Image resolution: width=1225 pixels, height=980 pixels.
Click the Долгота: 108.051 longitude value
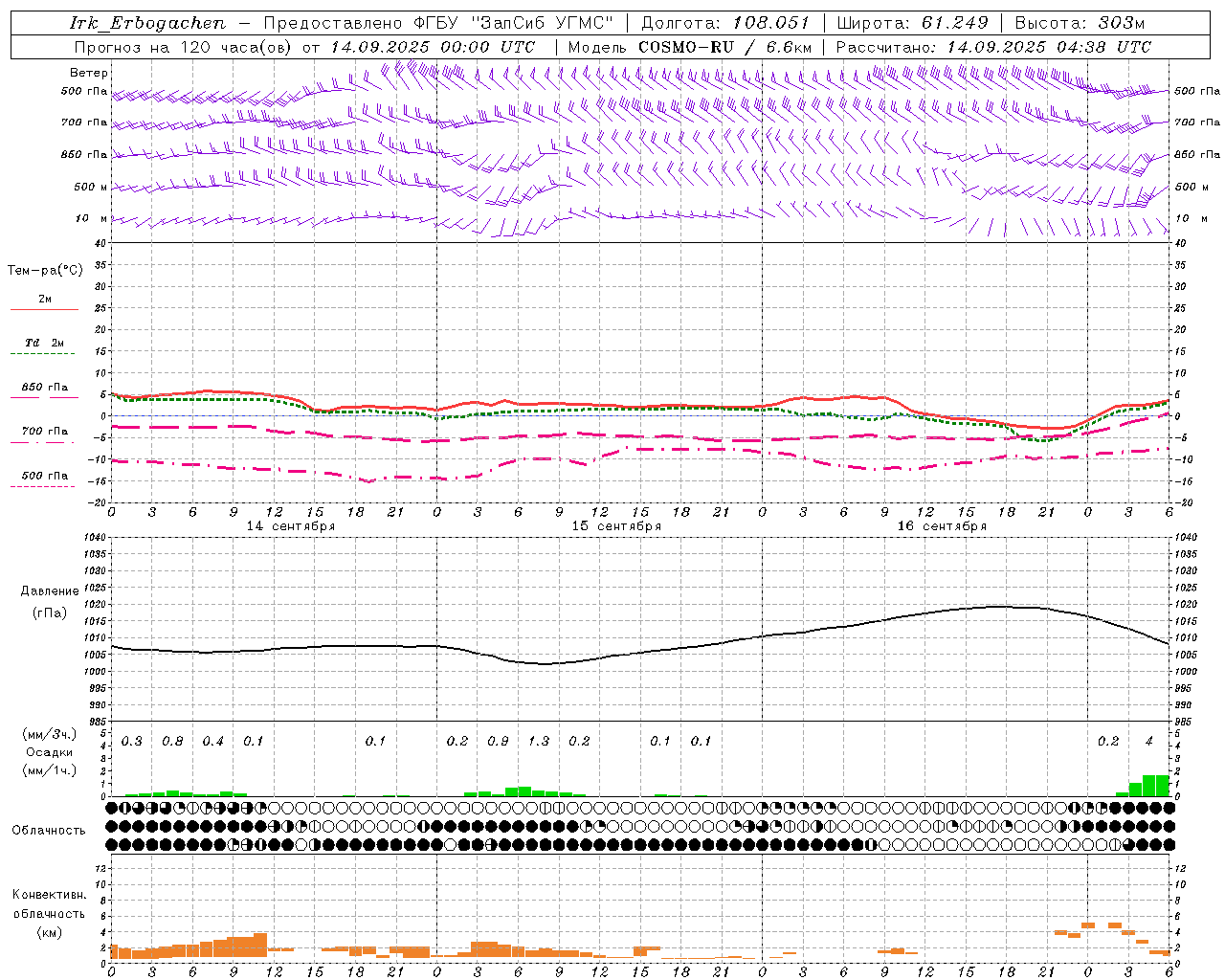[x=725, y=23]
